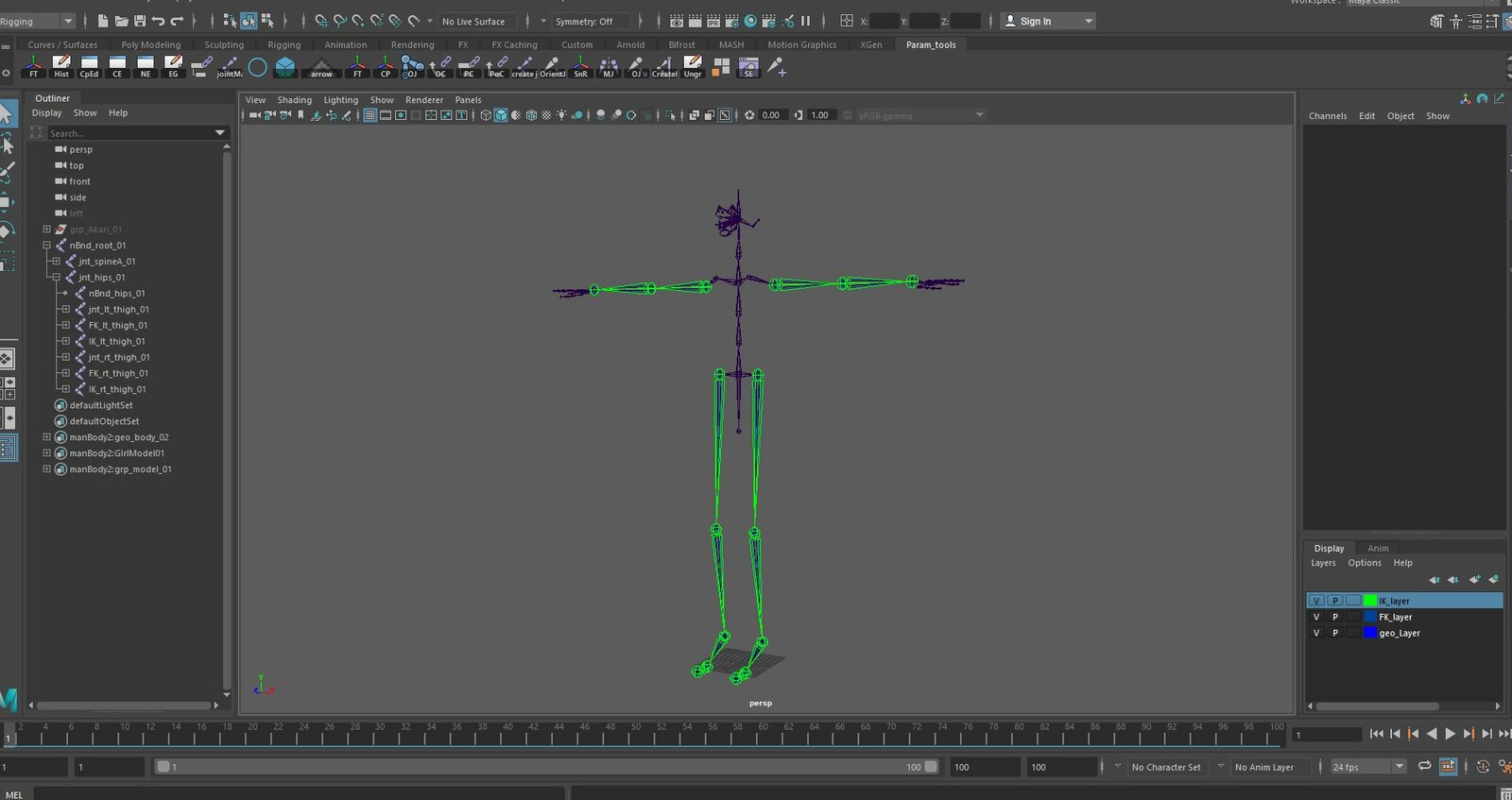This screenshot has width=1512, height=800.
Task: Create a polygon cube from shelf
Action: (x=285, y=66)
